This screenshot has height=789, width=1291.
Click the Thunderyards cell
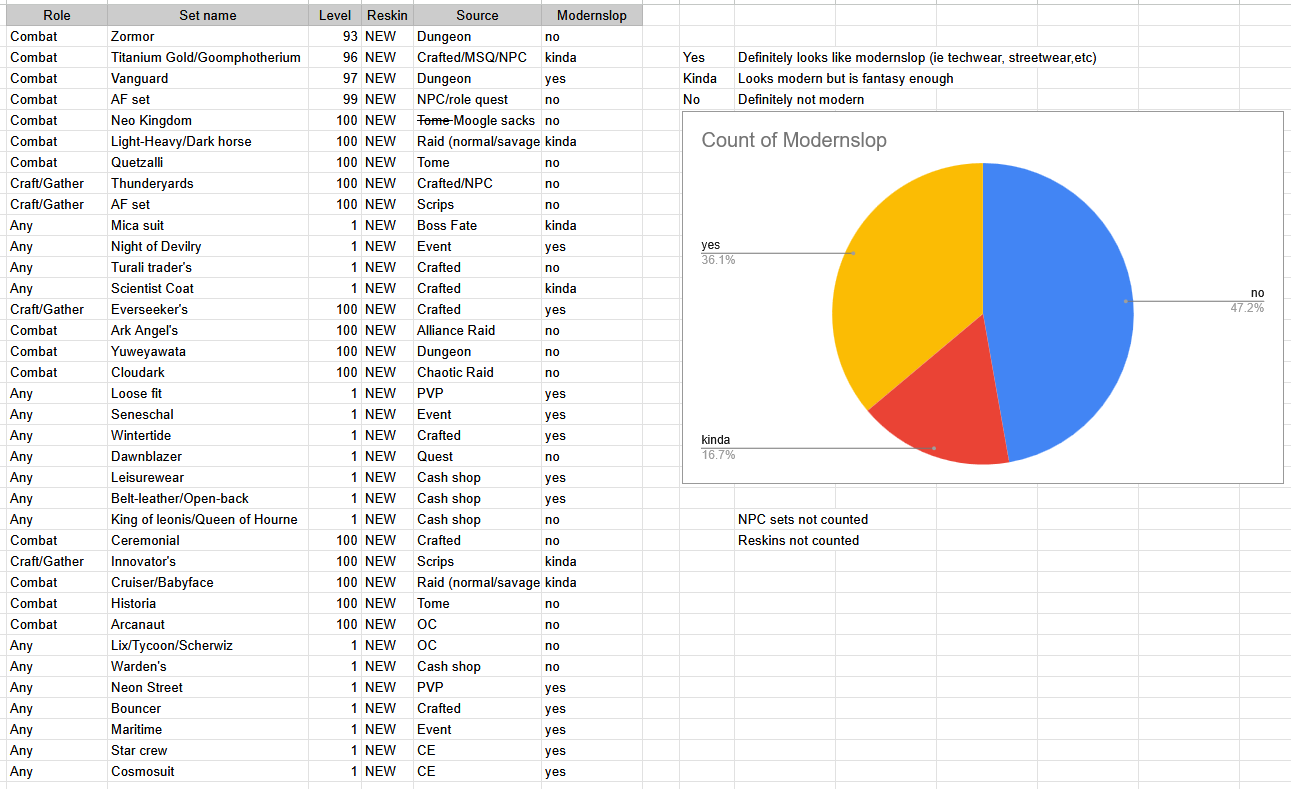208,183
